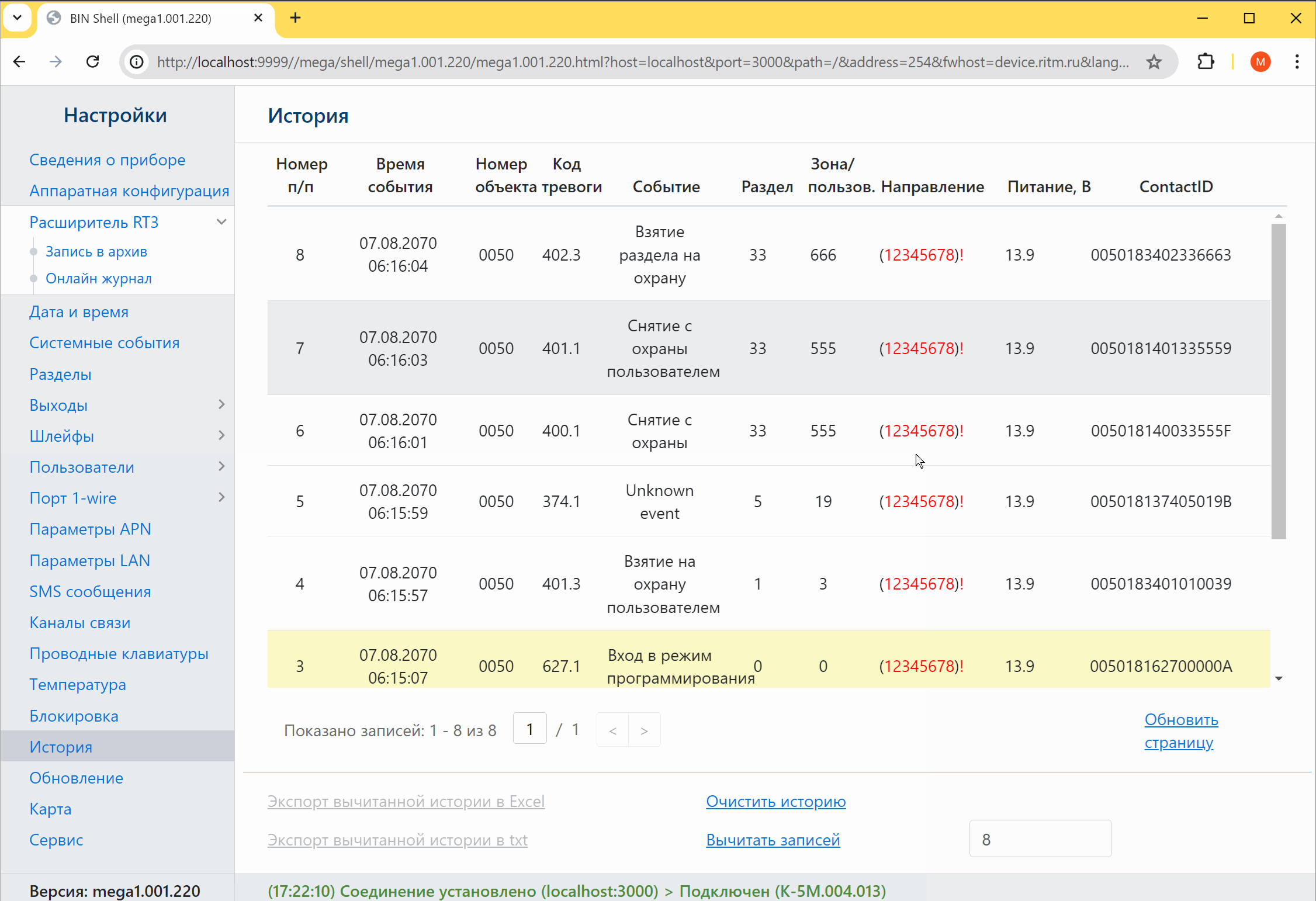Select Выходы in the sidebar
This screenshot has height=901, width=1316.
click(58, 406)
